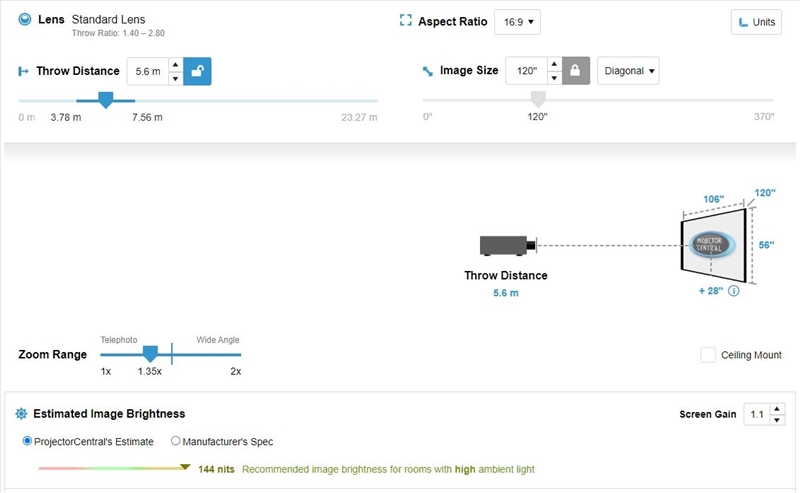800x493 pixels.
Task: Decrease Image Size with down arrow
Action: (x=554, y=78)
